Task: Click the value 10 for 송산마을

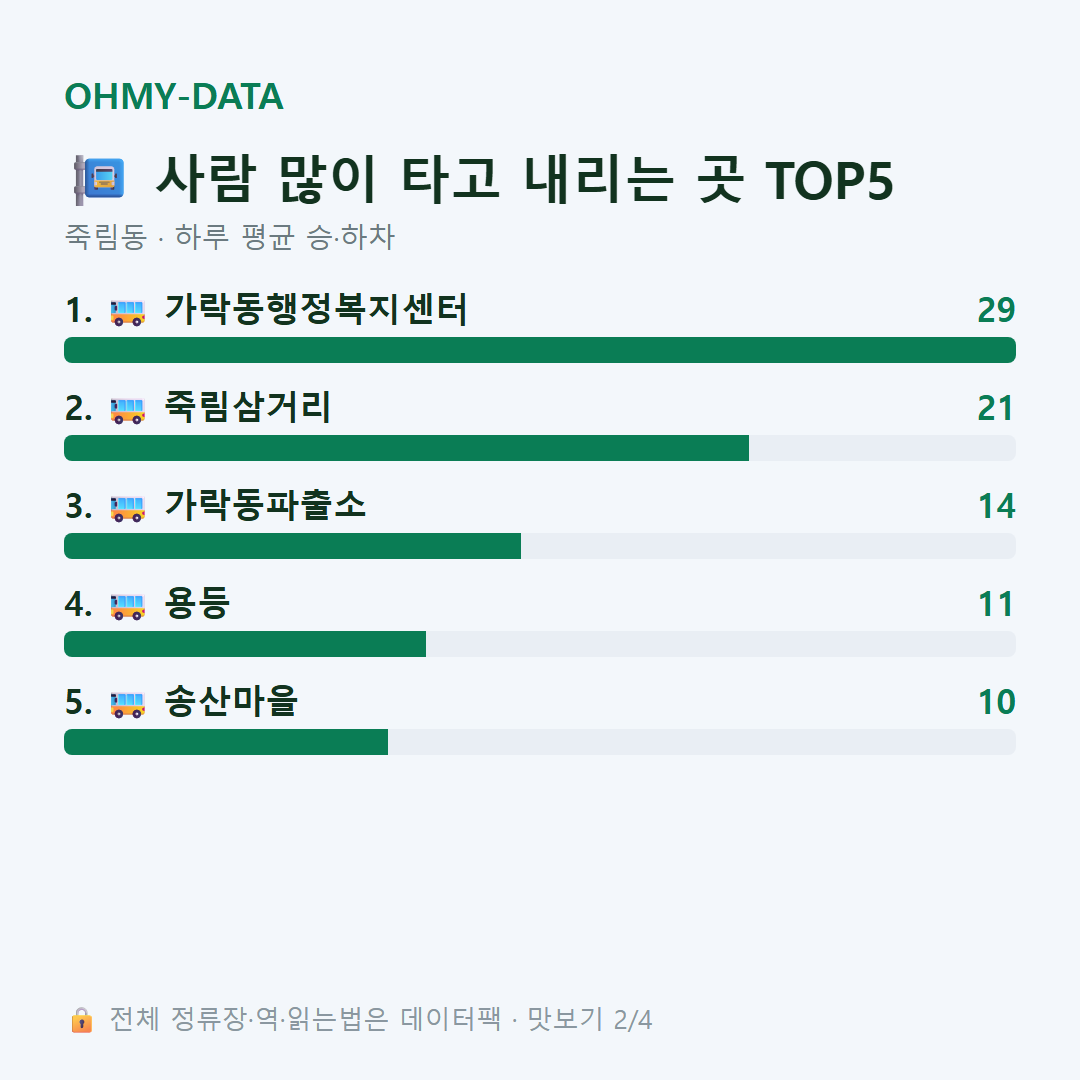Action: [x=997, y=702]
